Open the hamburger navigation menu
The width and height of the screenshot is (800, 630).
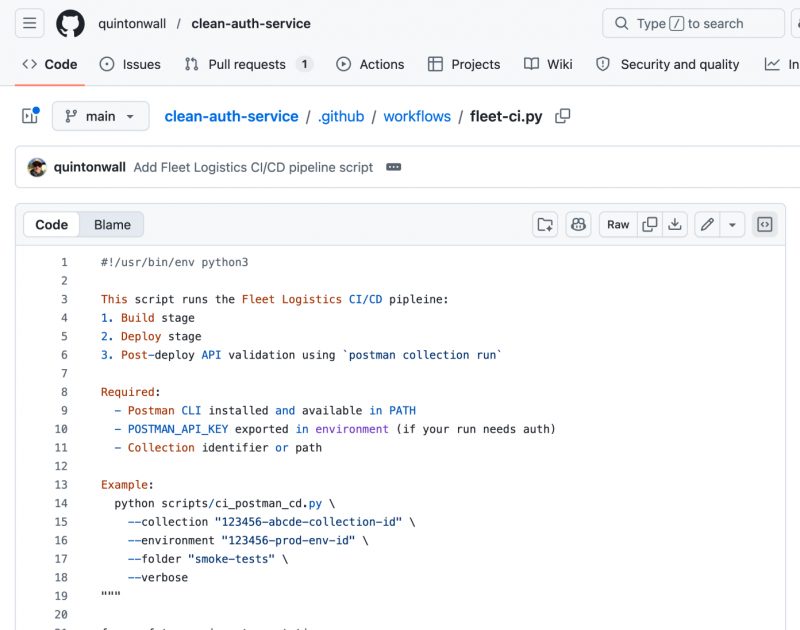(x=30, y=23)
